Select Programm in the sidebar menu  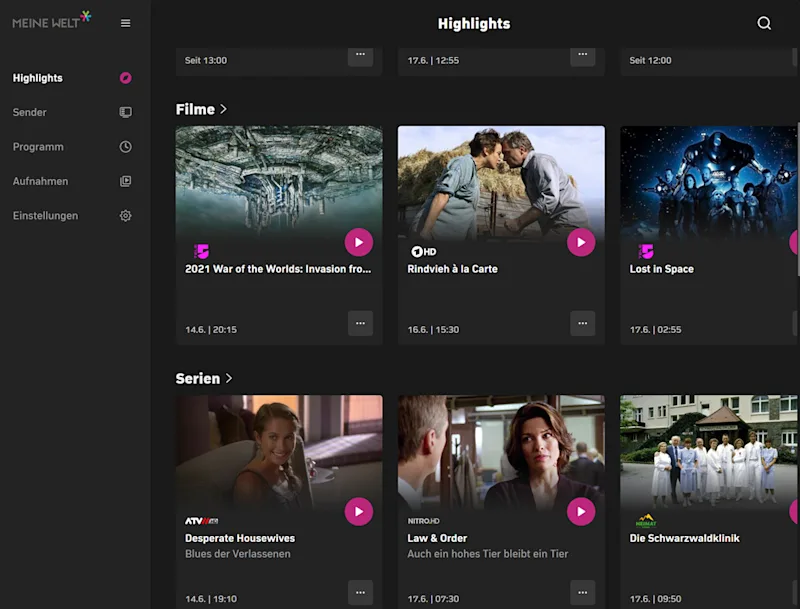pyautogui.click(x=38, y=147)
